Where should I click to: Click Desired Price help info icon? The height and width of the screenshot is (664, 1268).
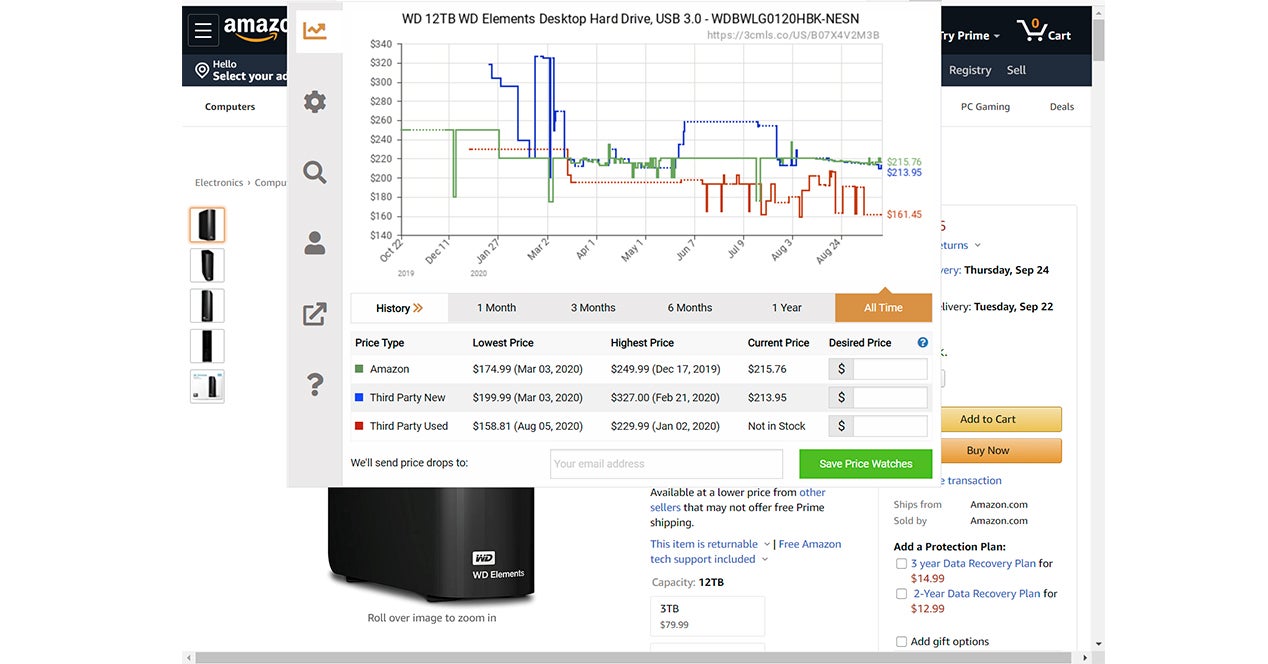click(922, 343)
